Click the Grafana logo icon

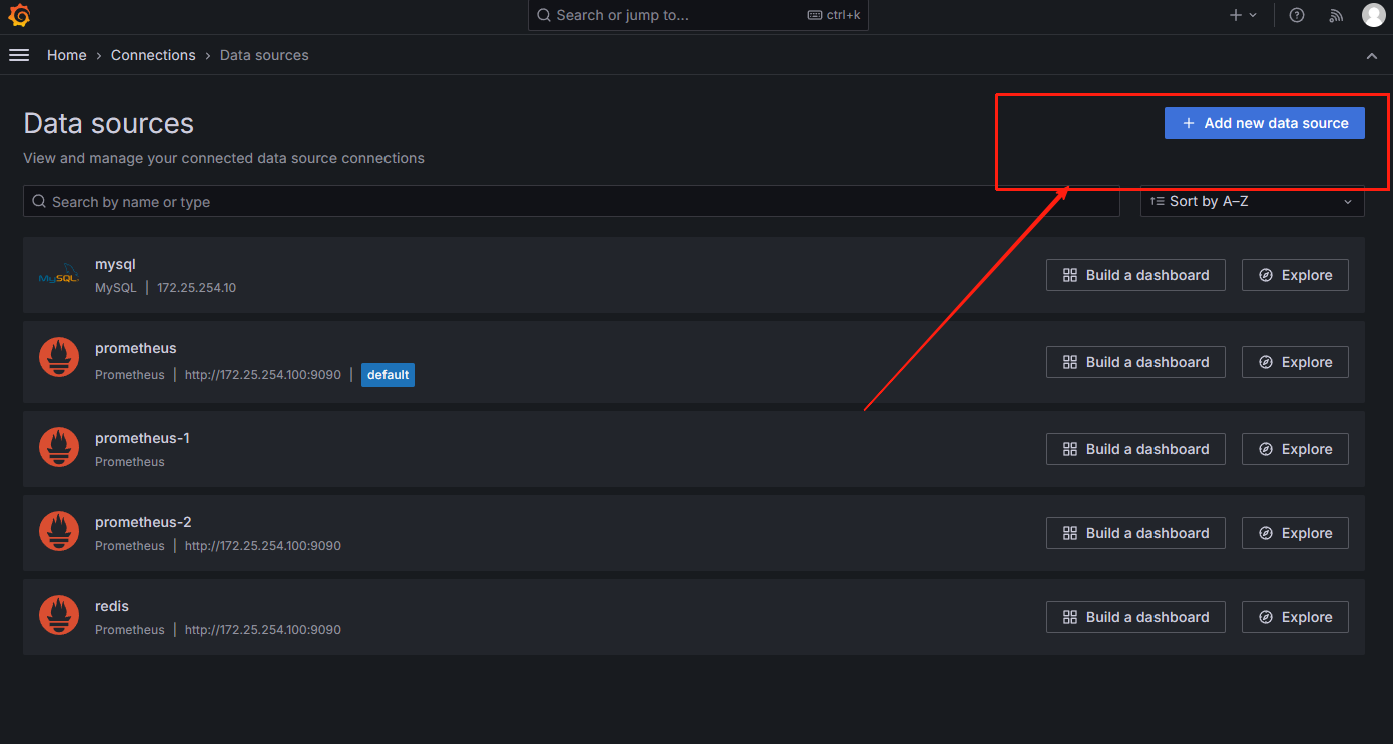tap(19, 15)
